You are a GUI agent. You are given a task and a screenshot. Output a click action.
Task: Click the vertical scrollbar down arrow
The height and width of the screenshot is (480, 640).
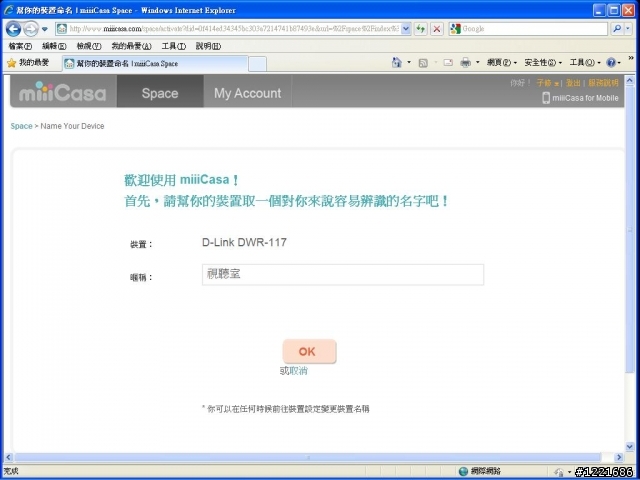pyautogui.click(x=630, y=447)
